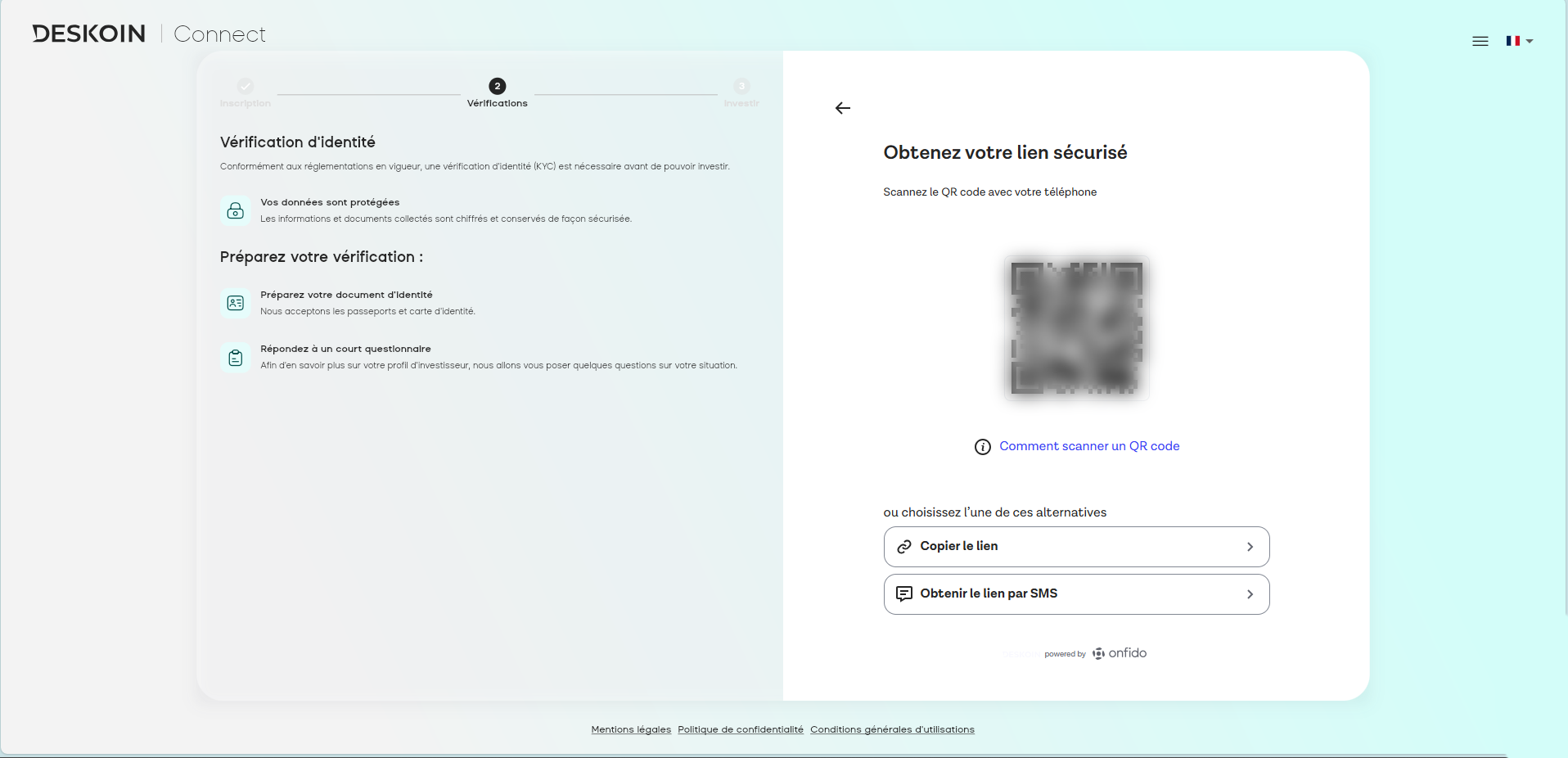This screenshot has width=1568, height=758.
Task: Click the questionnaire clipboard icon
Action: (x=235, y=357)
